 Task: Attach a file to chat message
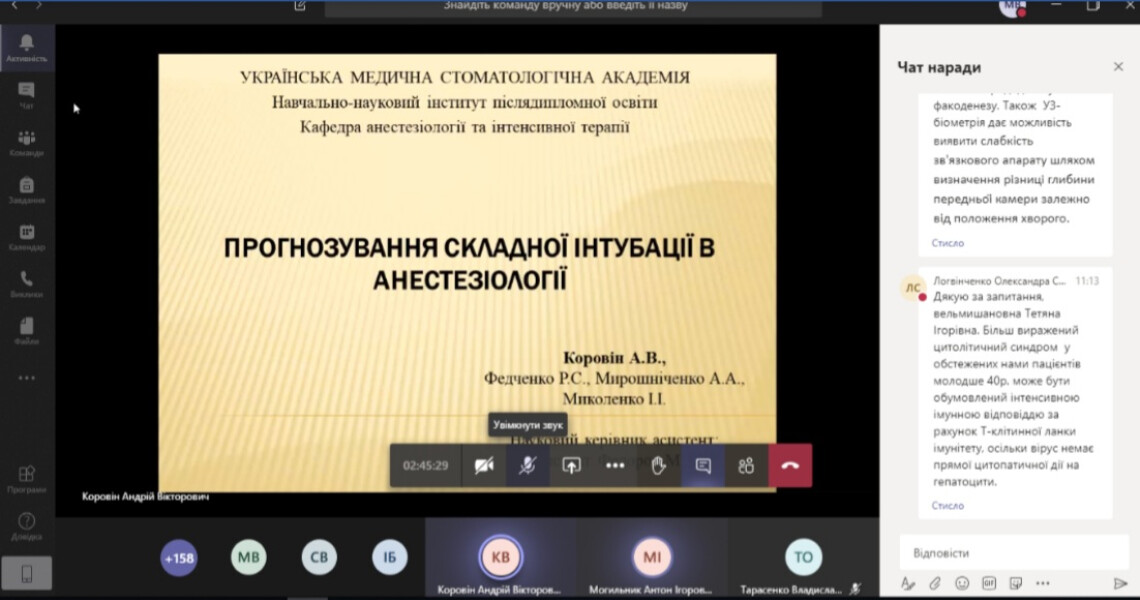click(x=935, y=583)
